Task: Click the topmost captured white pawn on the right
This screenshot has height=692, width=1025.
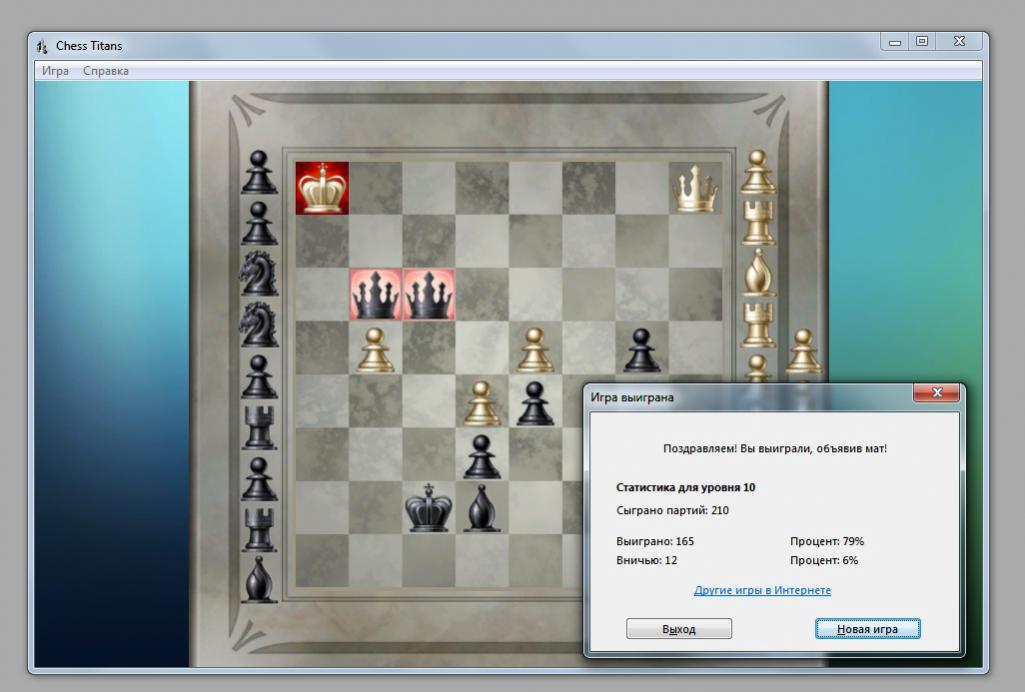Action: pos(758,172)
